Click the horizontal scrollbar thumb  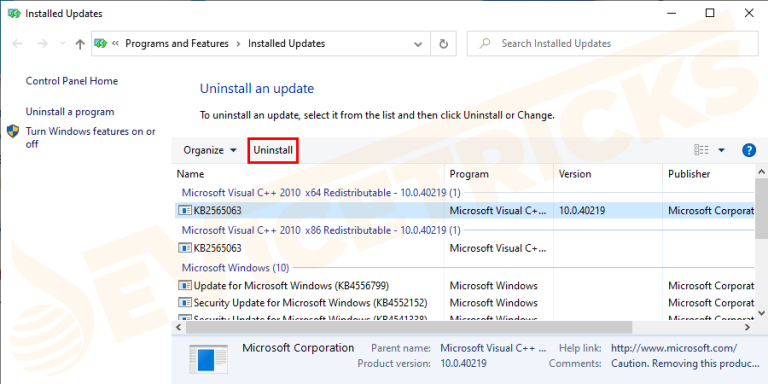click(x=409, y=327)
